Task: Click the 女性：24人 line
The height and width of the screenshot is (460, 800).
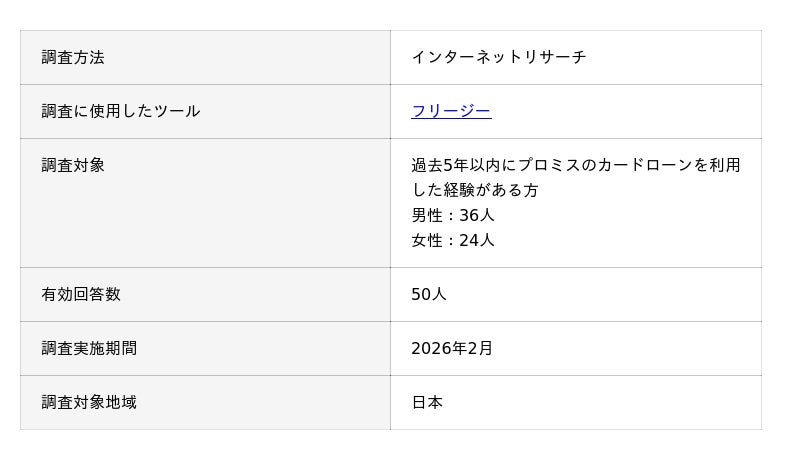Action: pos(452,240)
